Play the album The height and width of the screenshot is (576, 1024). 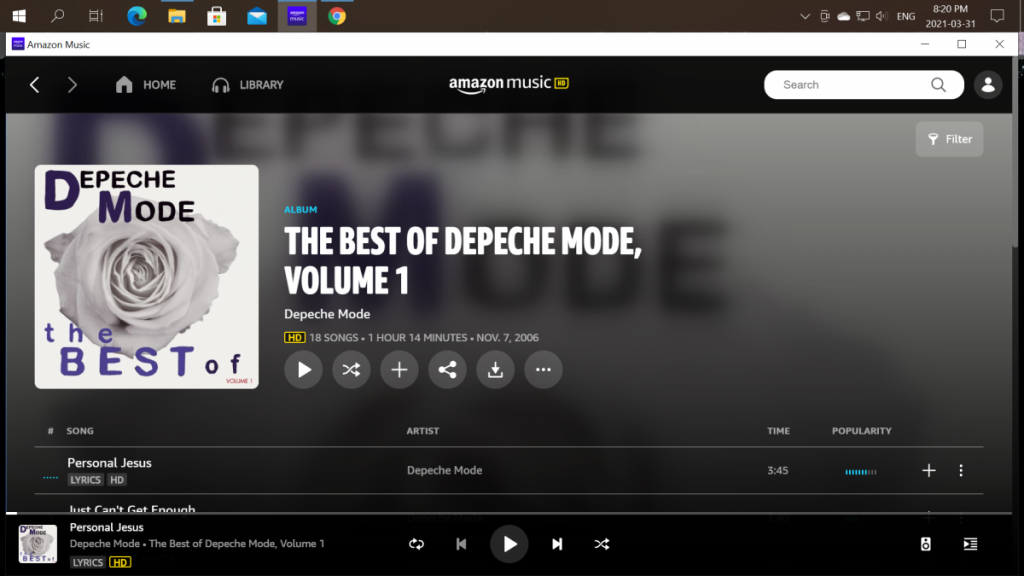pyautogui.click(x=304, y=370)
